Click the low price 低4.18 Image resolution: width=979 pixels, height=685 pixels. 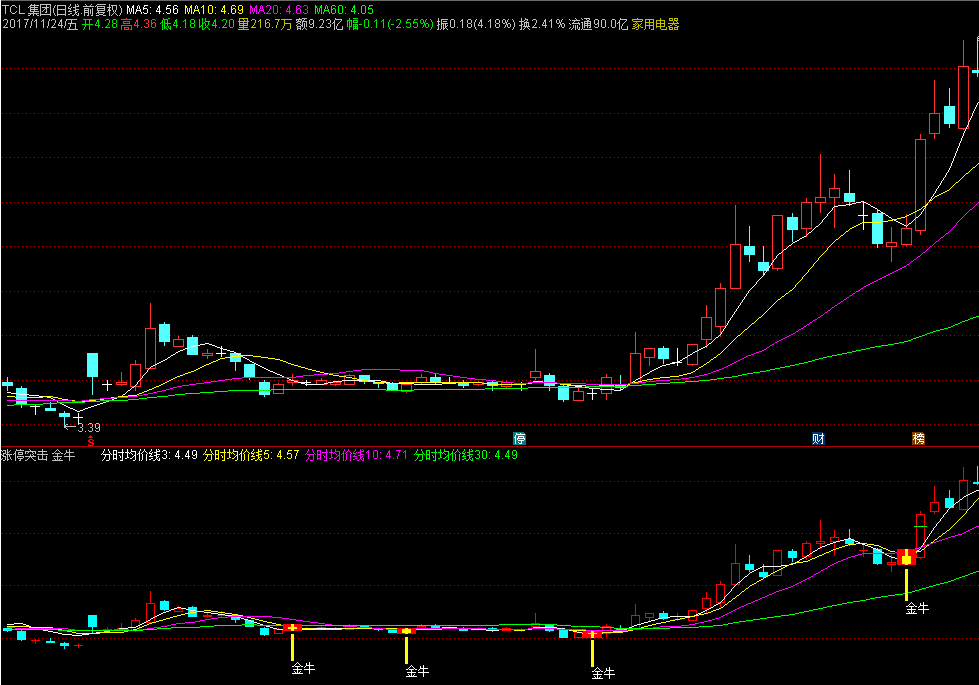point(178,24)
